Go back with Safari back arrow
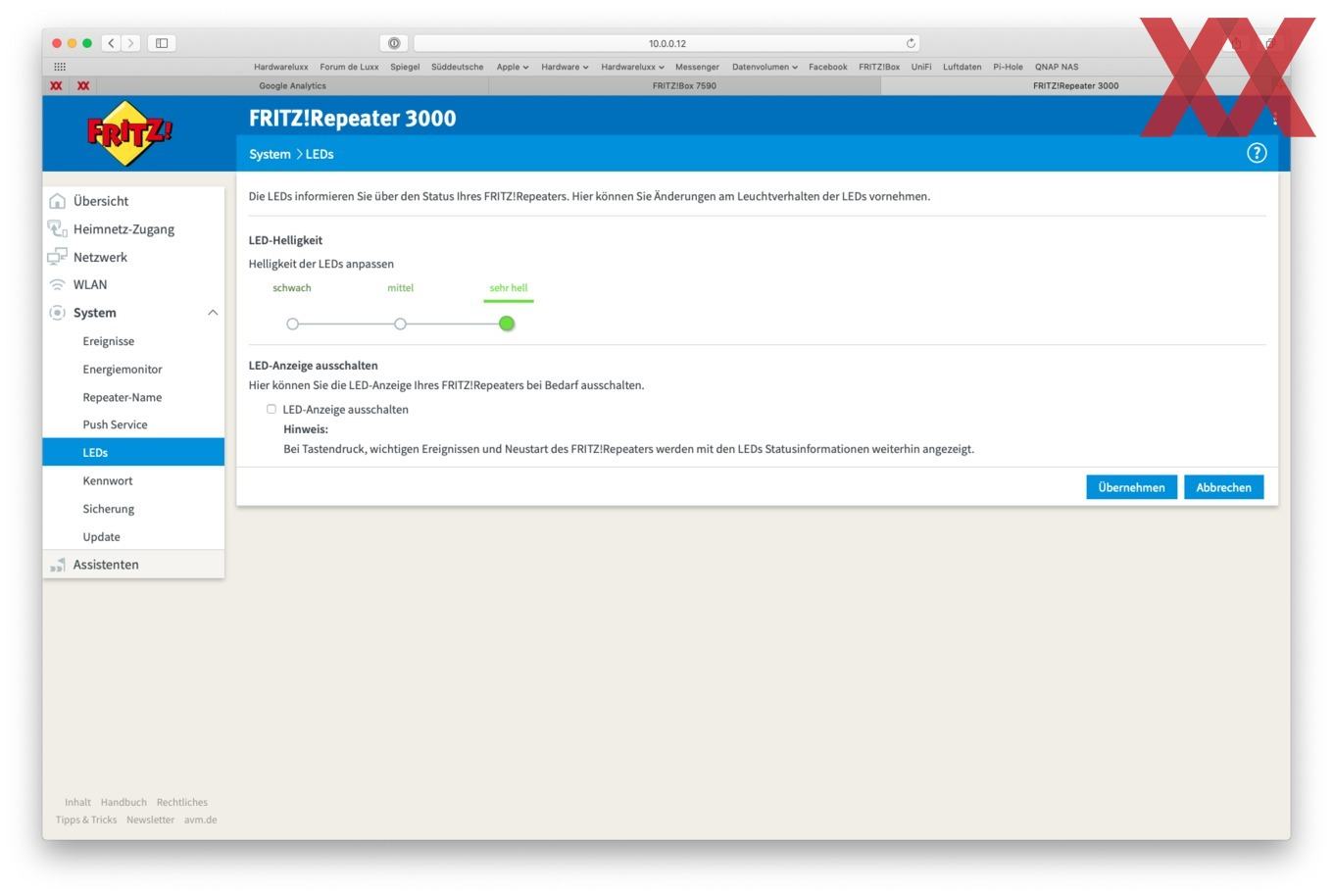This screenshot has width=1333, height=896. pyautogui.click(x=112, y=43)
